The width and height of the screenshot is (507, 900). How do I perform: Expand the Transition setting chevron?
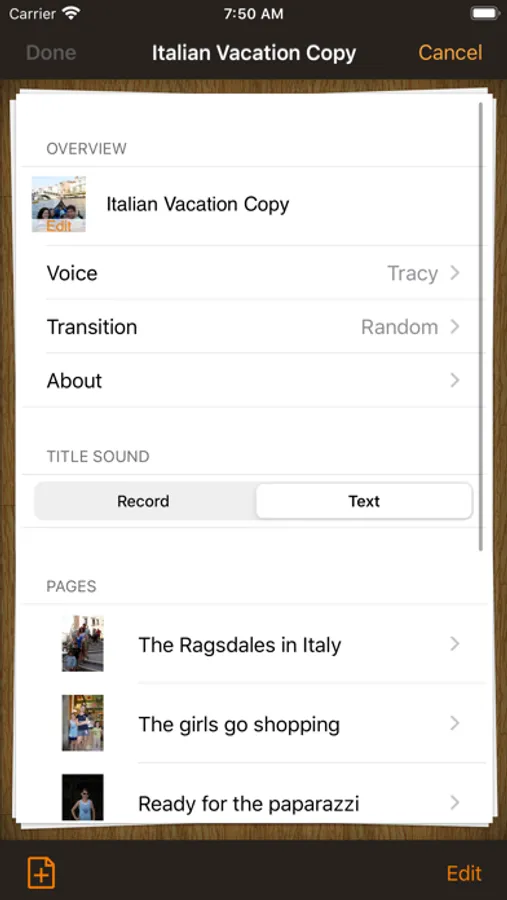455,327
